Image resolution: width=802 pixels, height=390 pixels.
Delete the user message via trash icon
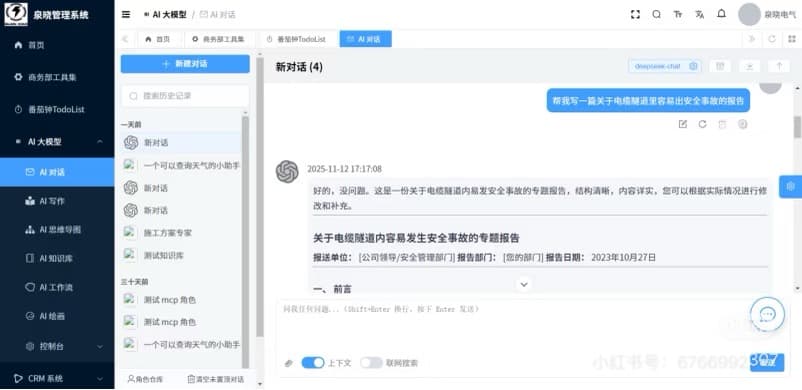coord(722,124)
